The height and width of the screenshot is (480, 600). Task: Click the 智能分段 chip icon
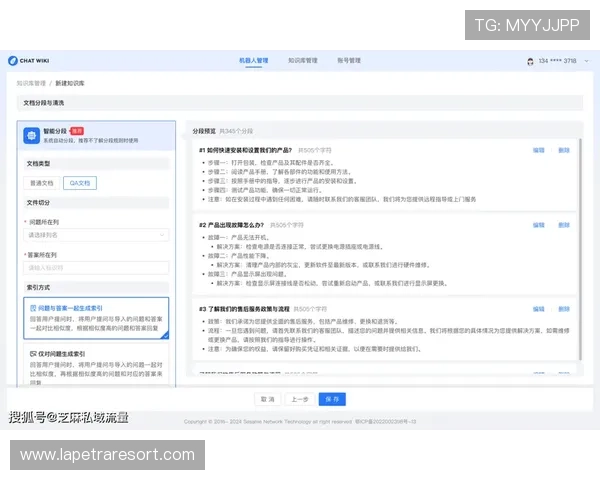tap(31, 136)
